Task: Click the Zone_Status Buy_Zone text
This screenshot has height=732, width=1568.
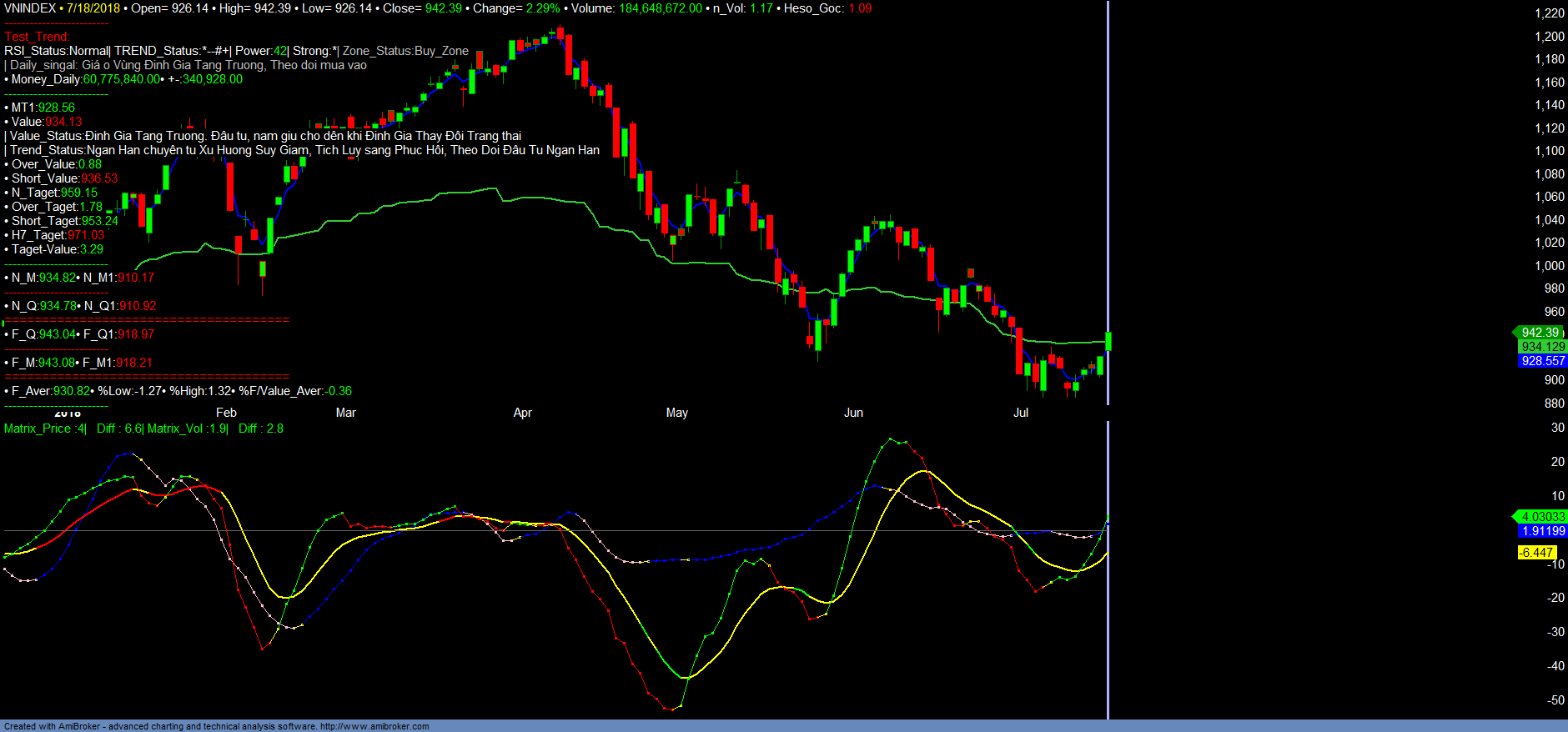Action: click(405, 51)
